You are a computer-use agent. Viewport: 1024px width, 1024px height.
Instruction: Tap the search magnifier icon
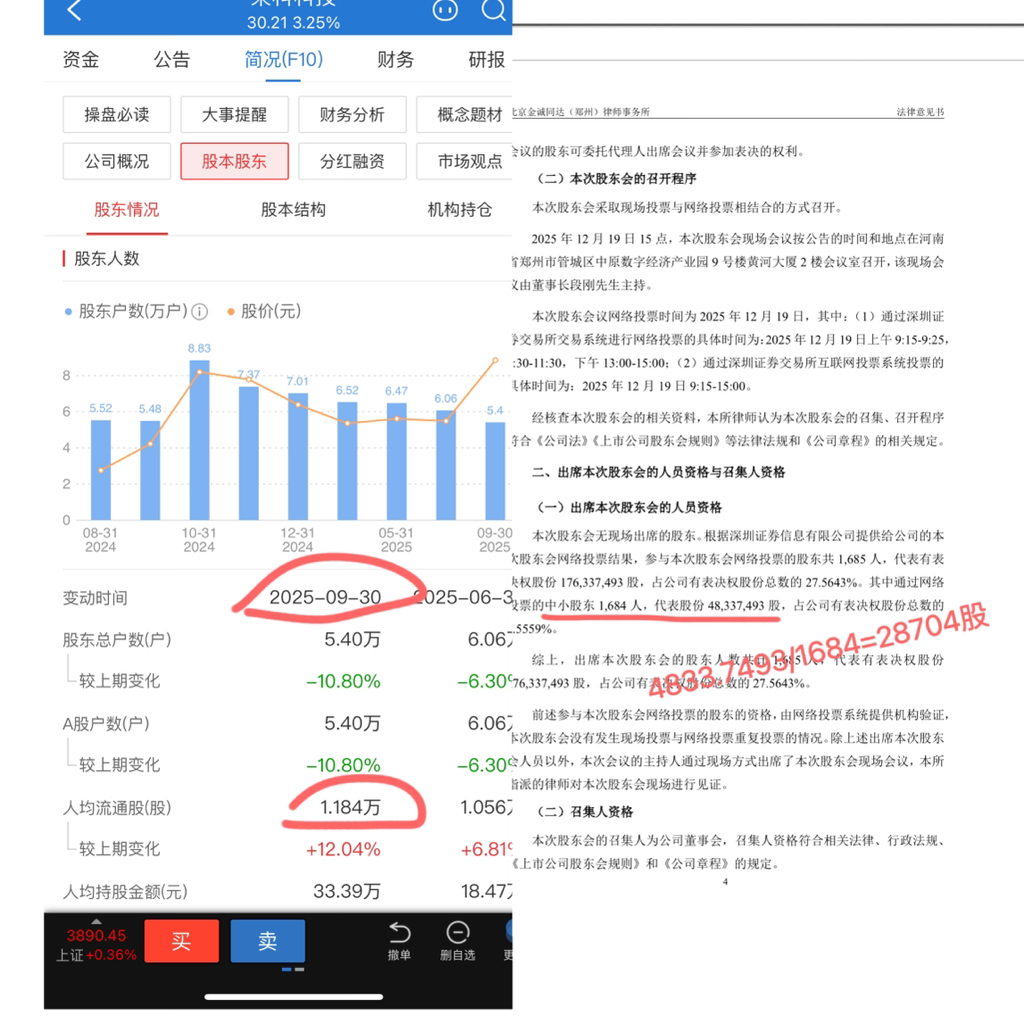point(493,10)
